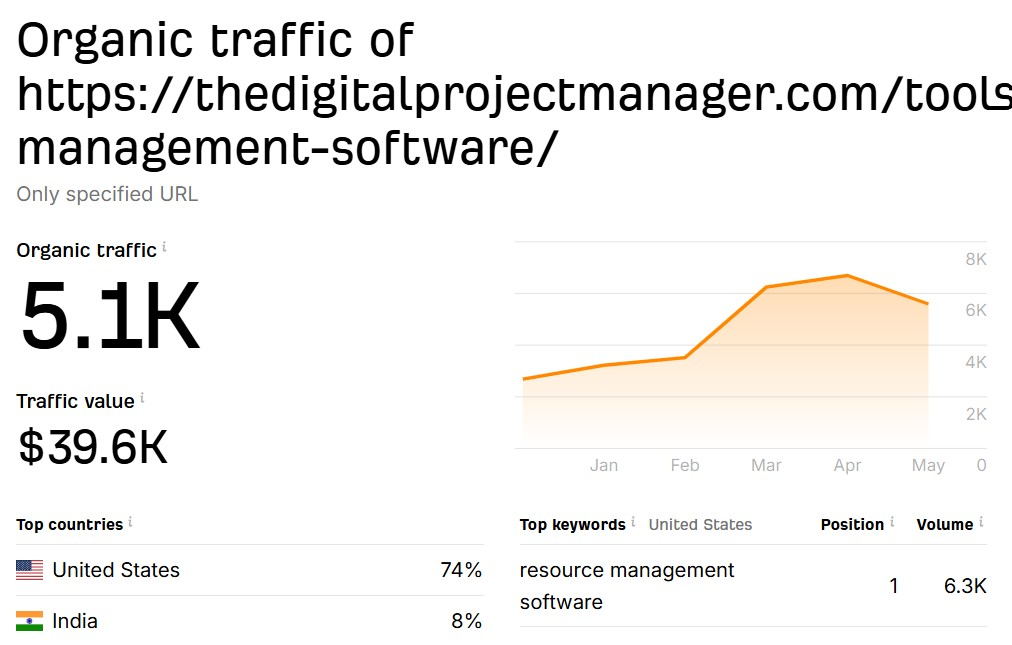The width and height of the screenshot is (1012, 645).
Task: Click the 6.3K keyword volume value
Action: 965,586
